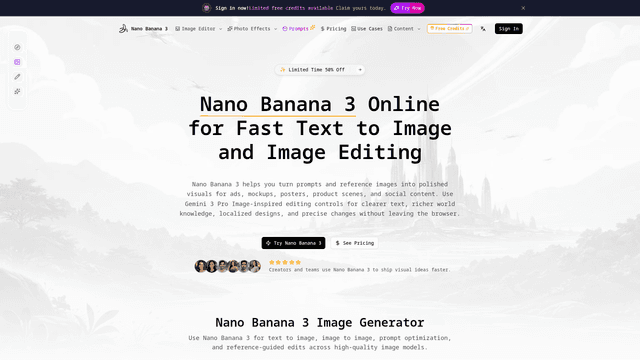Click the user avatars group thumbnail

(x=227, y=266)
